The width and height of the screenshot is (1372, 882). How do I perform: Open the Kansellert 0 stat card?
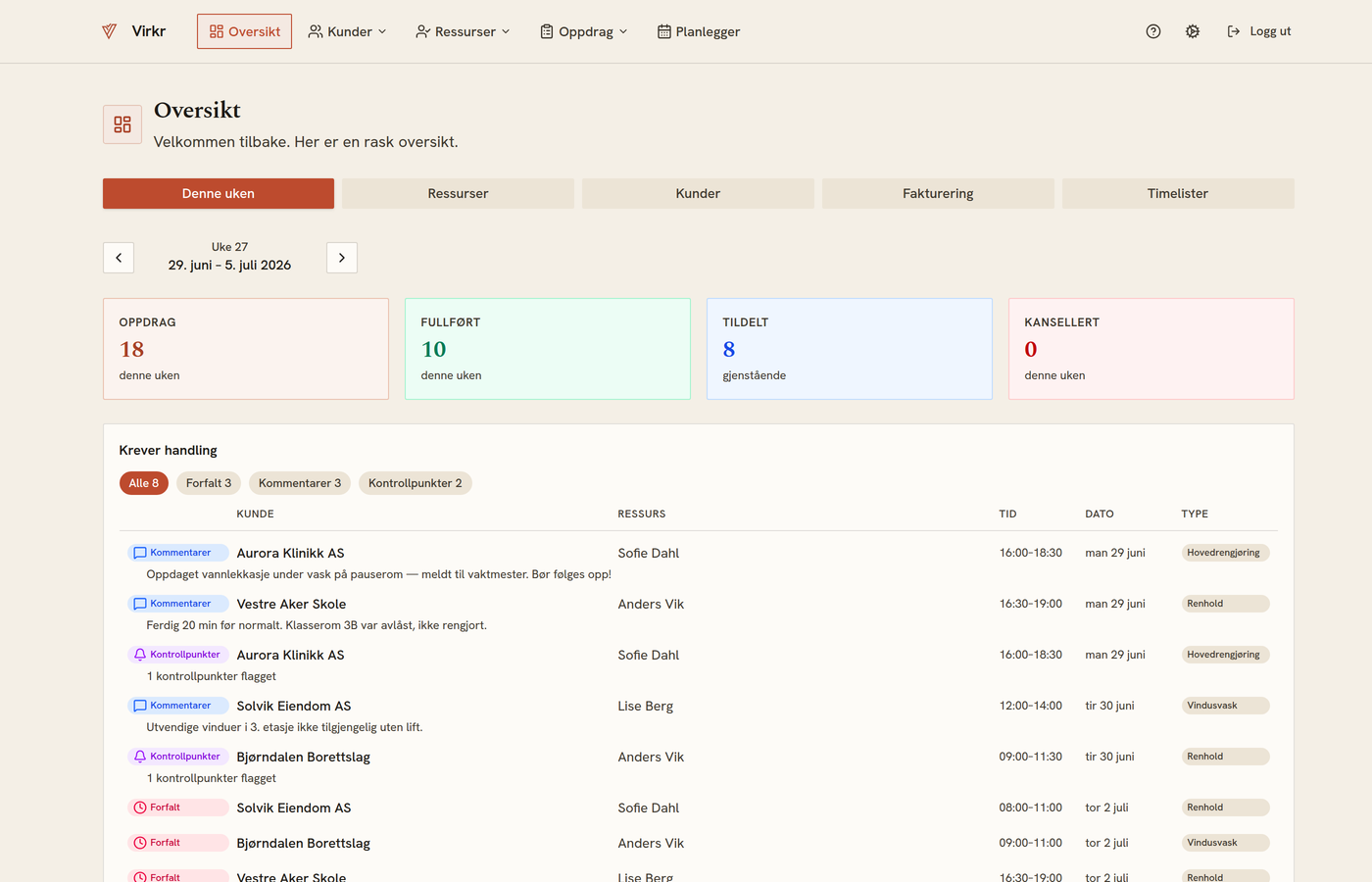pyautogui.click(x=1151, y=349)
